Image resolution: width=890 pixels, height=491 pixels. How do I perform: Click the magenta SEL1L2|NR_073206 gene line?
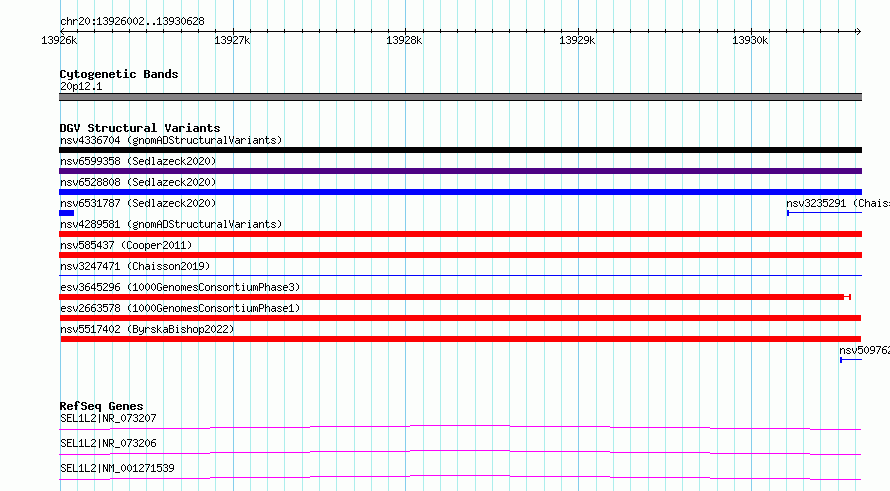[460, 452]
